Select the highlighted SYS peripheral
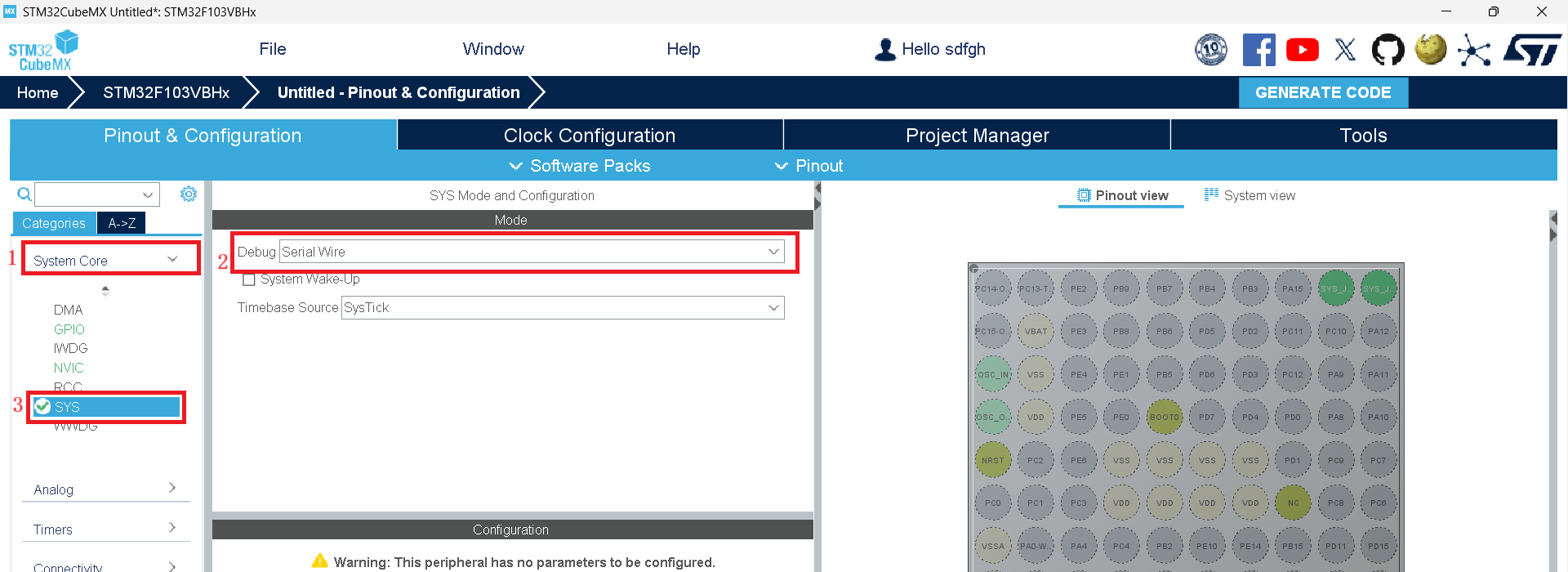1568x572 pixels. (106, 407)
